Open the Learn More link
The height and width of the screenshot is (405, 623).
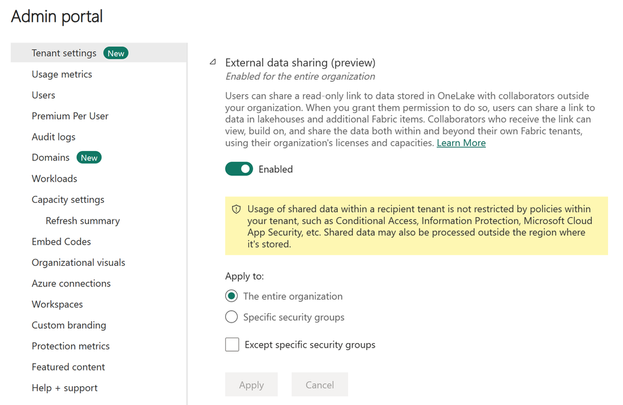pyautogui.click(x=461, y=143)
